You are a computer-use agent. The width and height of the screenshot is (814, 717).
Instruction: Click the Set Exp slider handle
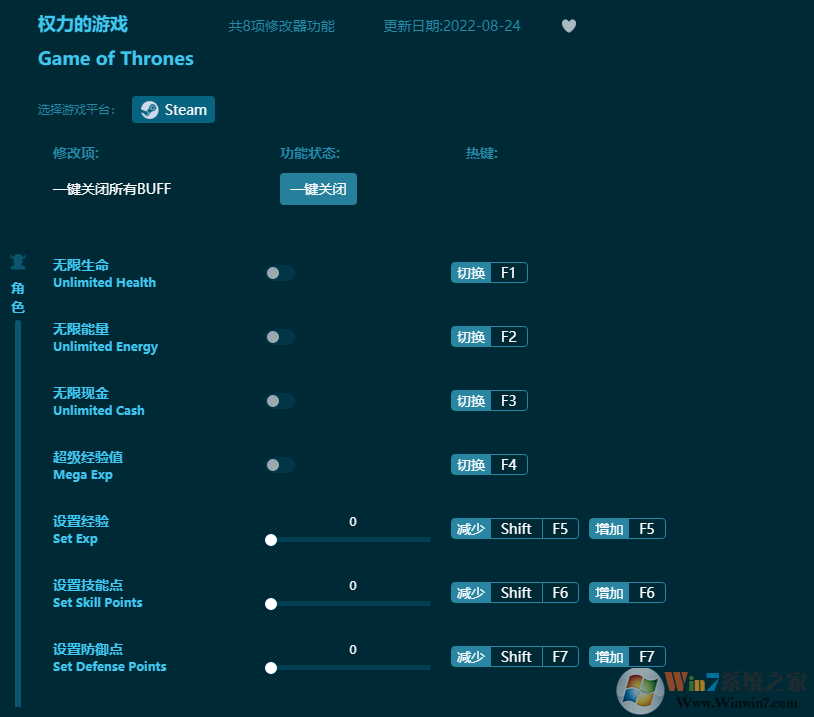271,540
